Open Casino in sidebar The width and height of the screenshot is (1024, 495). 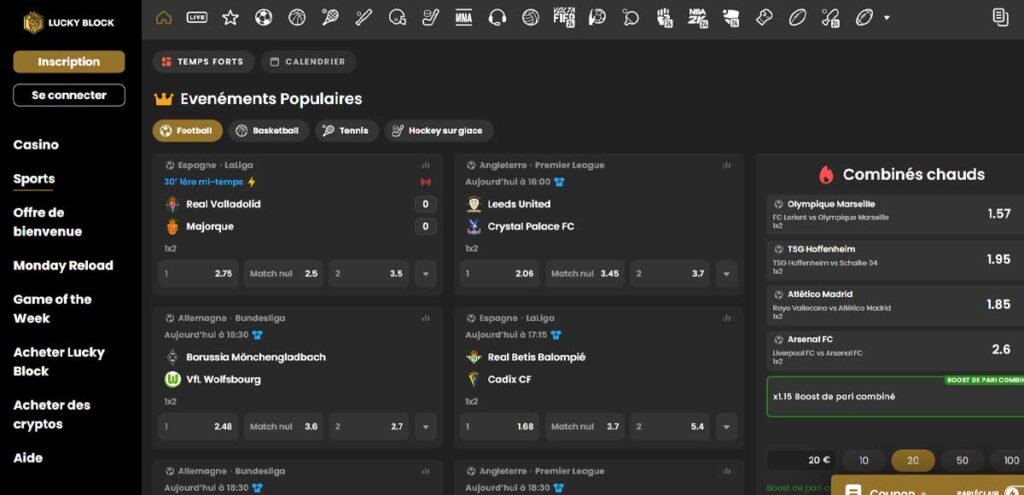(x=36, y=145)
